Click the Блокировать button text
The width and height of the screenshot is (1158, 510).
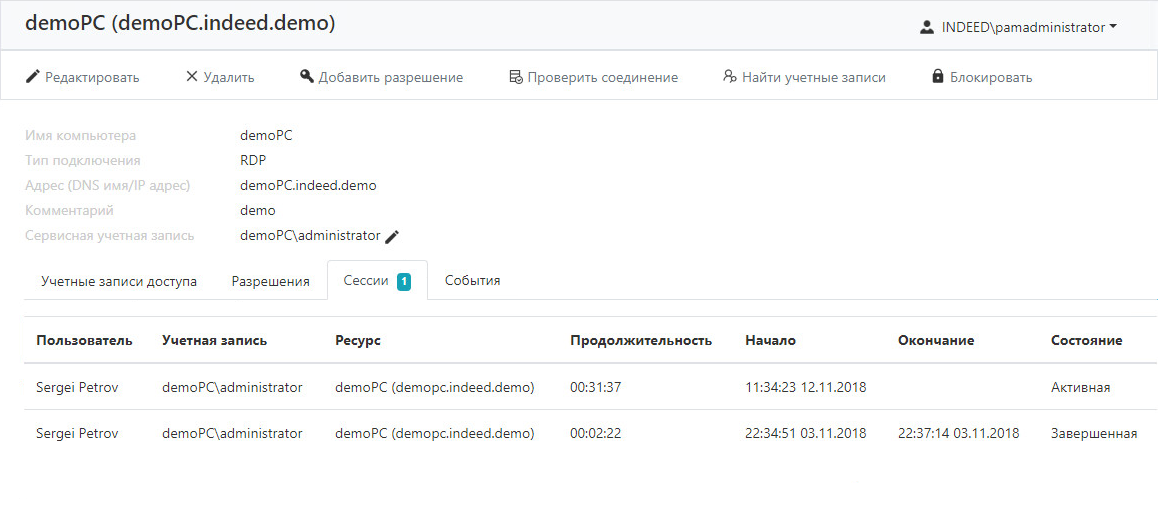991,77
